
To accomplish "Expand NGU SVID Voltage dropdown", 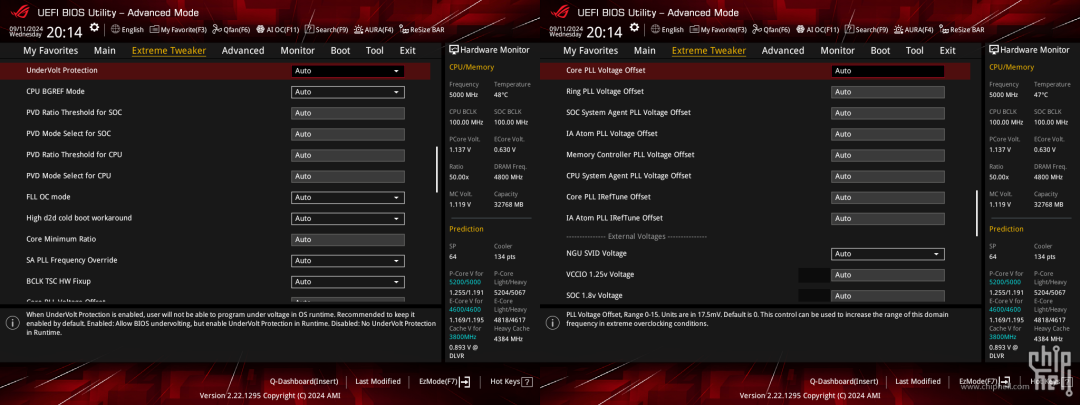I will (x=887, y=254).
